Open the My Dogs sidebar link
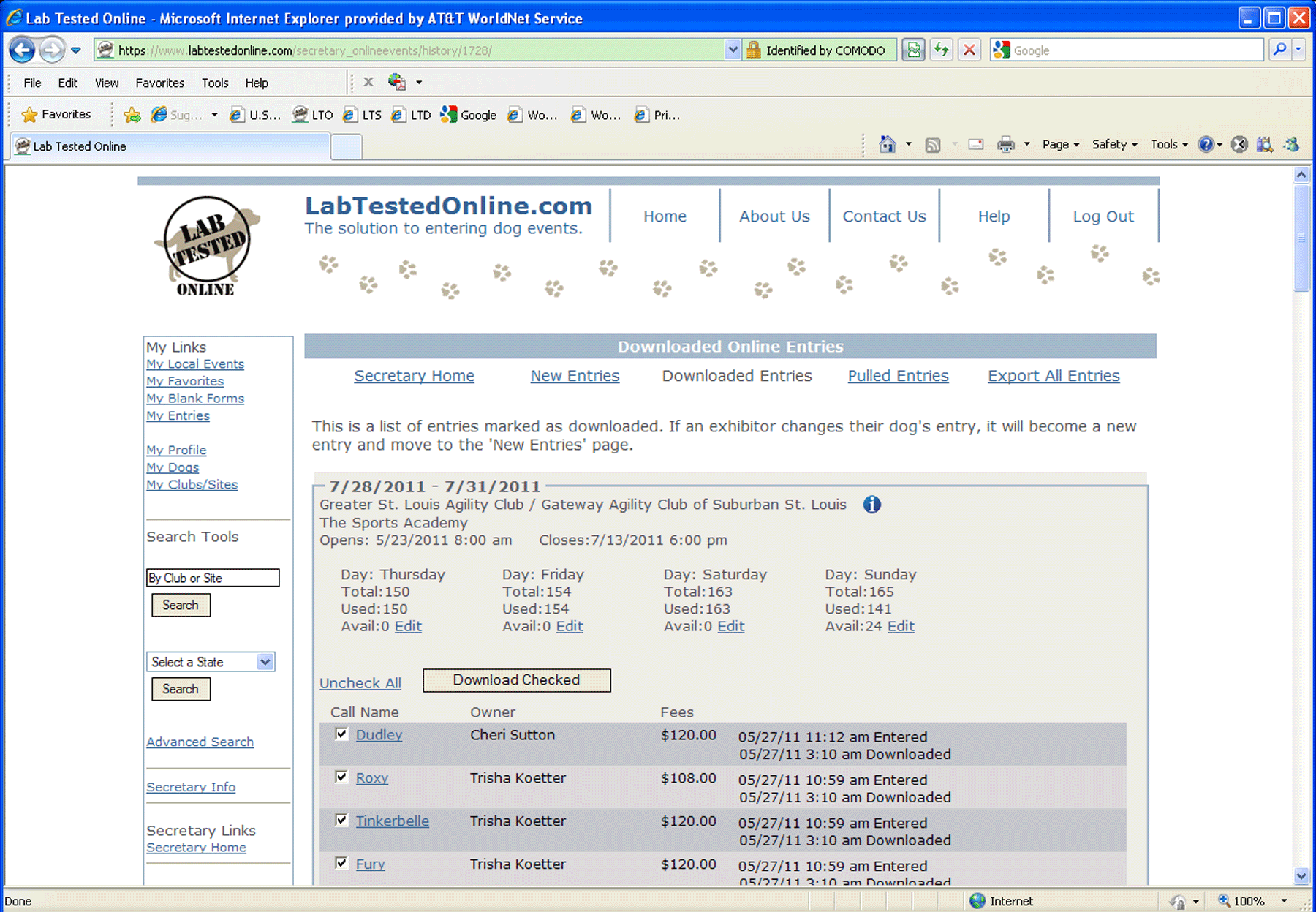 [x=173, y=467]
